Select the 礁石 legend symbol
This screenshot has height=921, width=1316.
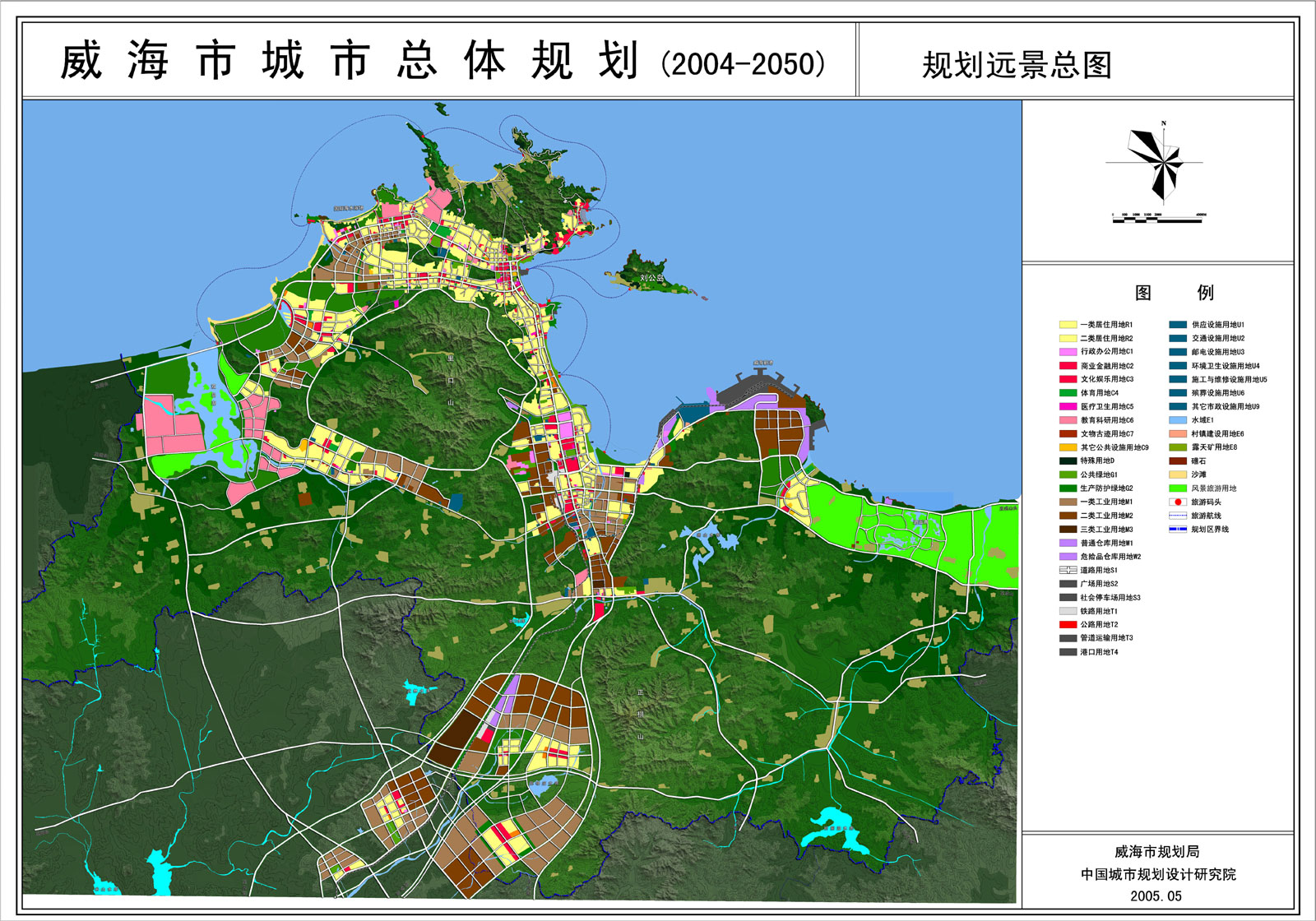click(1177, 461)
